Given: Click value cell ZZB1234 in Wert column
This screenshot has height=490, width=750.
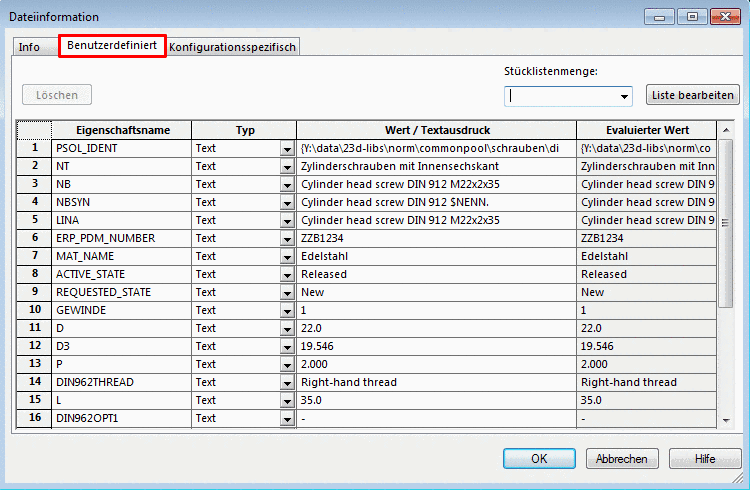Looking at the screenshot, I should 437,238.
